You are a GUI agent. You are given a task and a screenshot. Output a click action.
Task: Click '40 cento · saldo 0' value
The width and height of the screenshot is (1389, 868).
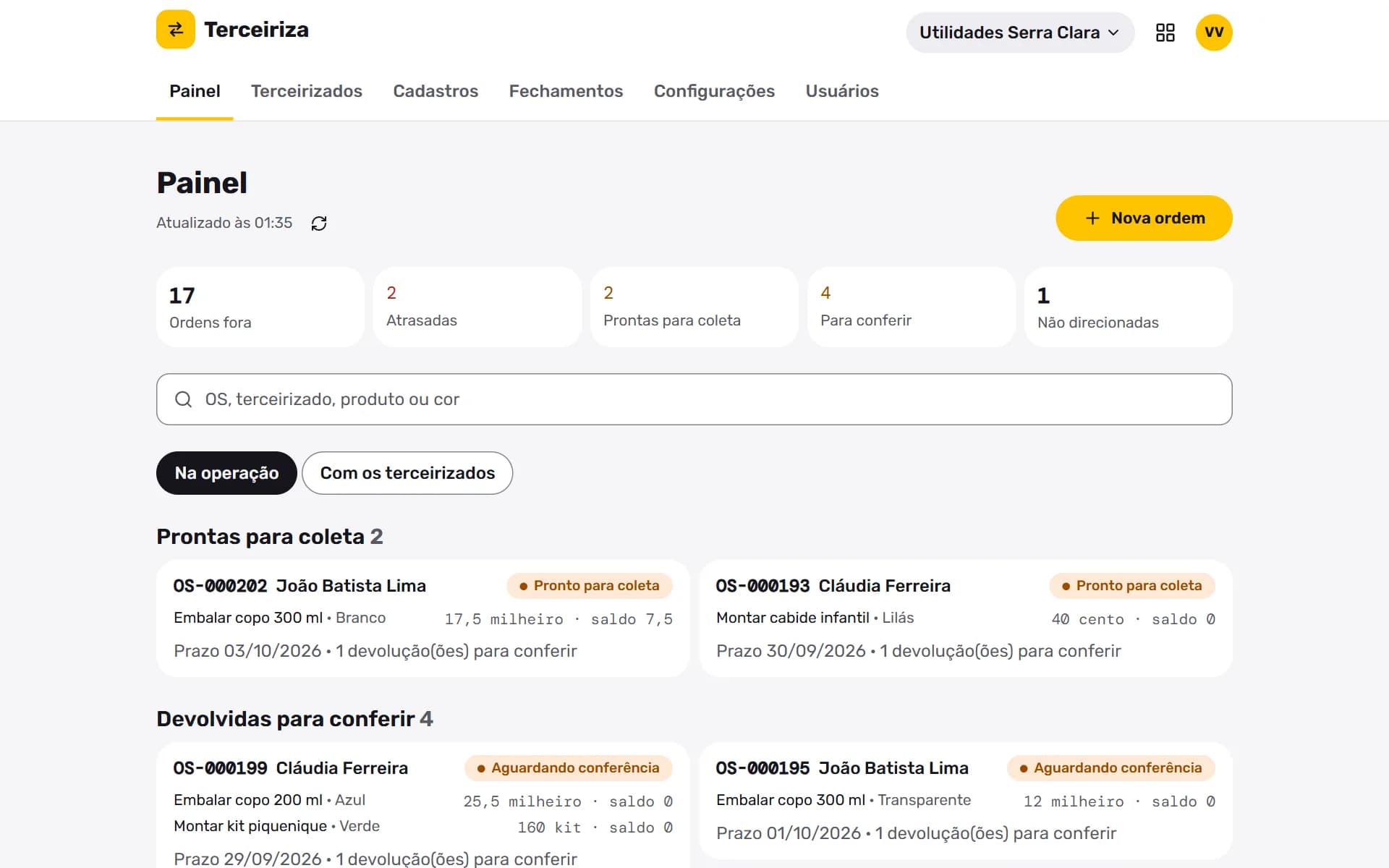click(x=1133, y=619)
